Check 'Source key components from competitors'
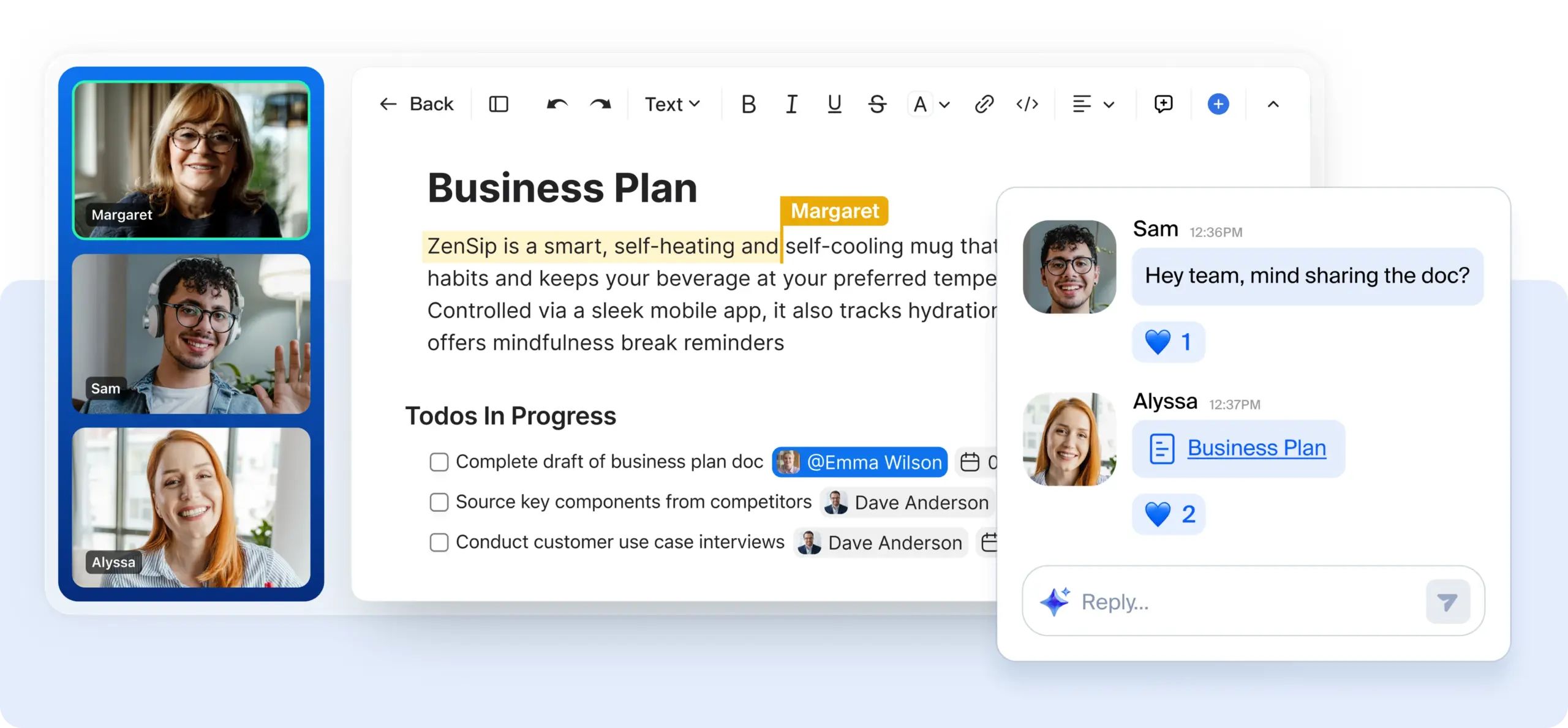 (439, 502)
